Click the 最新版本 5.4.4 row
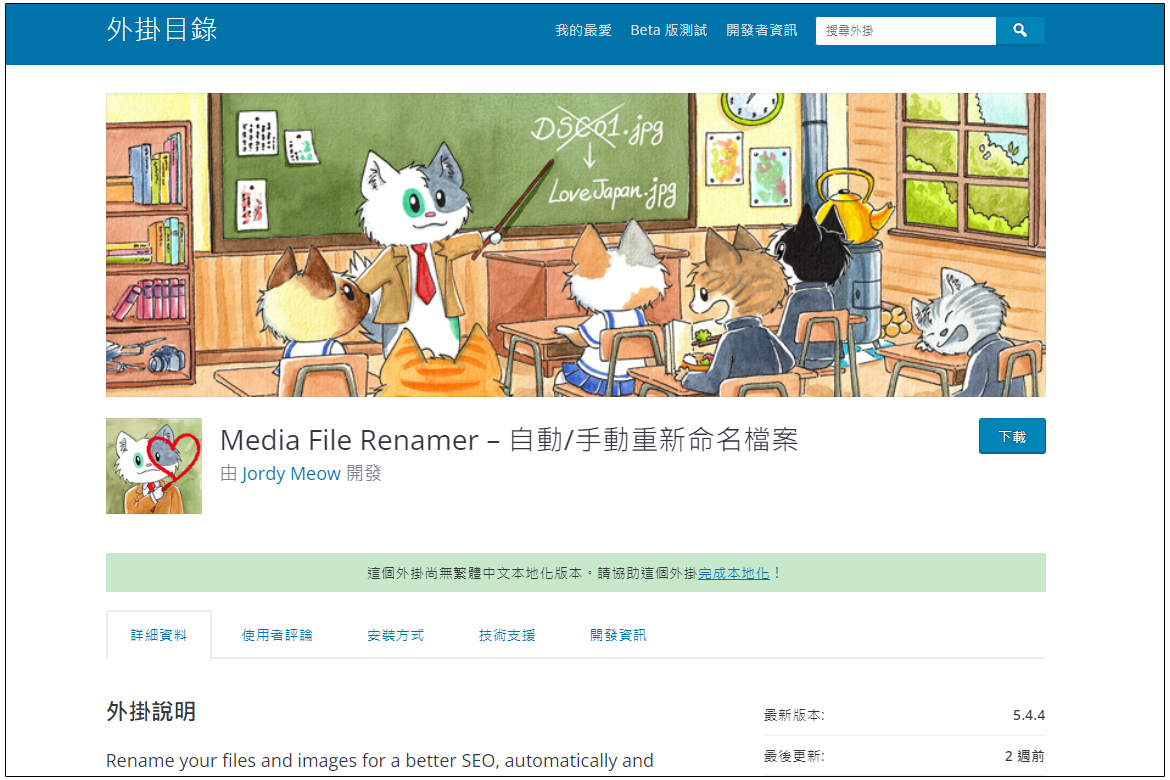 (904, 715)
